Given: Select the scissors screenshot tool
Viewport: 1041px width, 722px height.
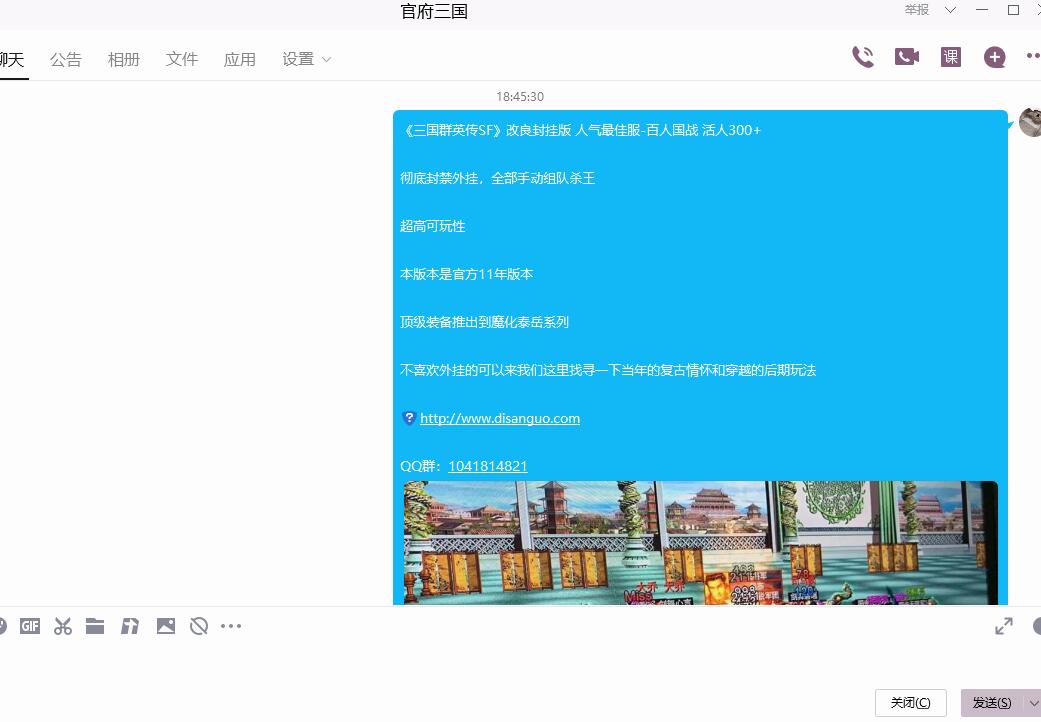Looking at the screenshot, I should tap(63, 626).
